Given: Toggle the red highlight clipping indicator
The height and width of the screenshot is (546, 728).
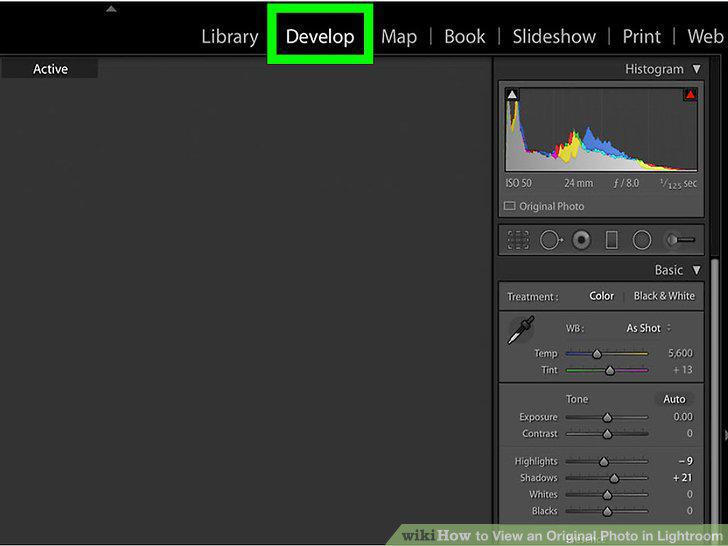Looking at the screenshot, I should click(x=690, y=95).
